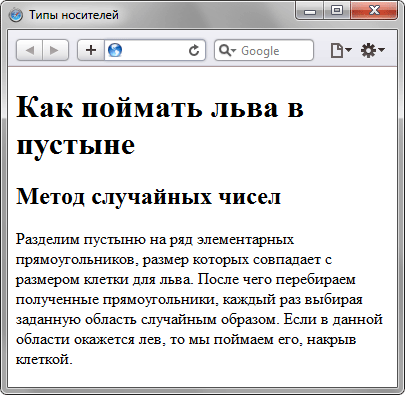Close the browser window

pos(374,11)
